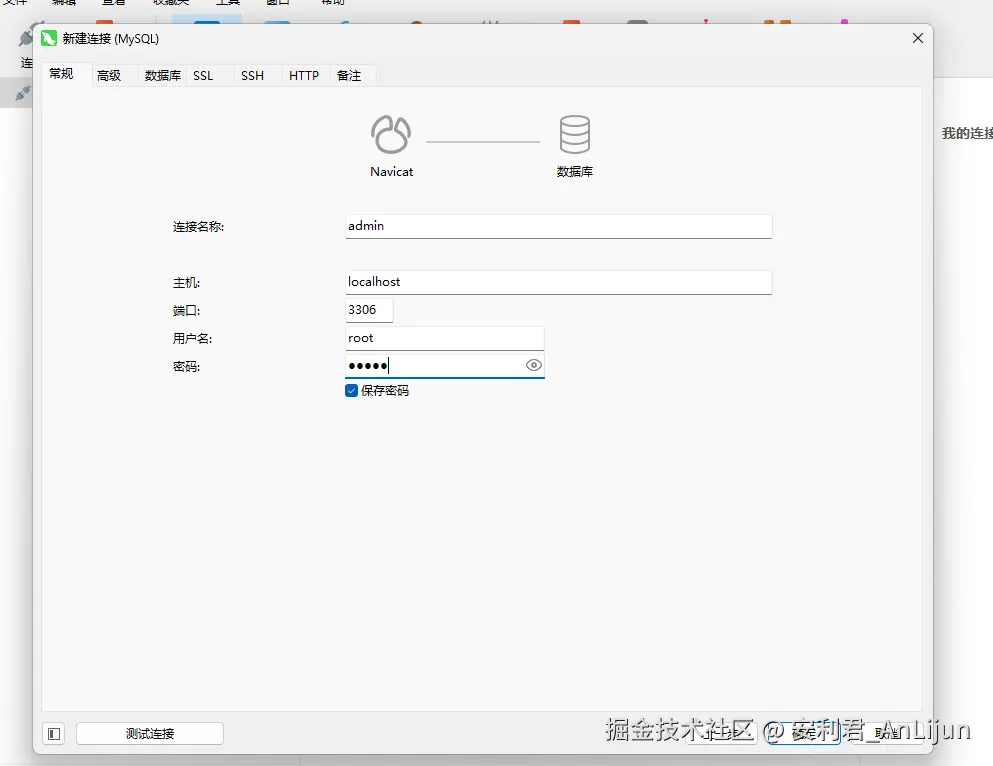993x766 pixels.
Task: Click the database cylinder icon in the diagram
Action: pyautogui.click(x=575, y=134)
